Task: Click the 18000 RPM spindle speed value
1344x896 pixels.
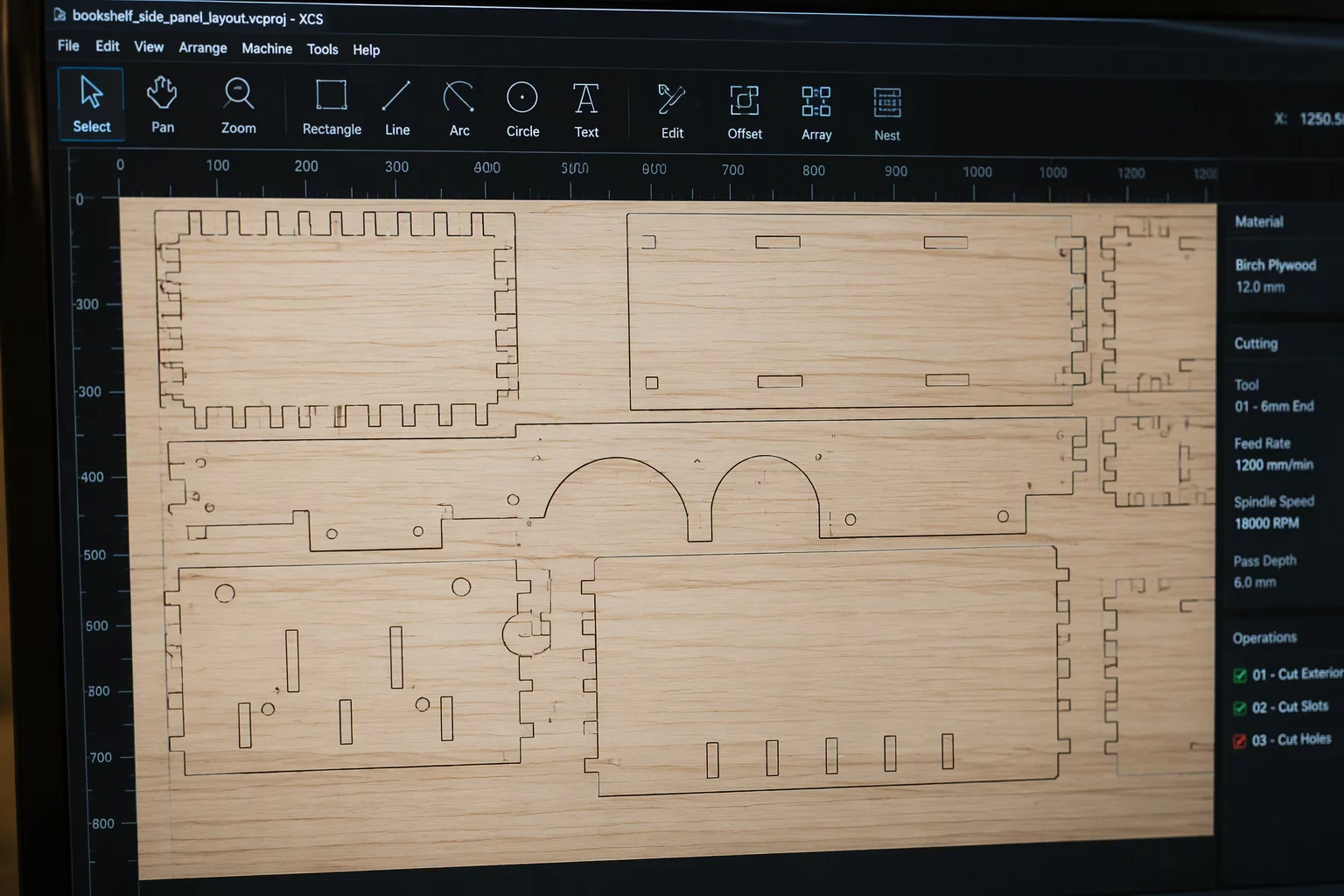Action: click(1267, 523)
